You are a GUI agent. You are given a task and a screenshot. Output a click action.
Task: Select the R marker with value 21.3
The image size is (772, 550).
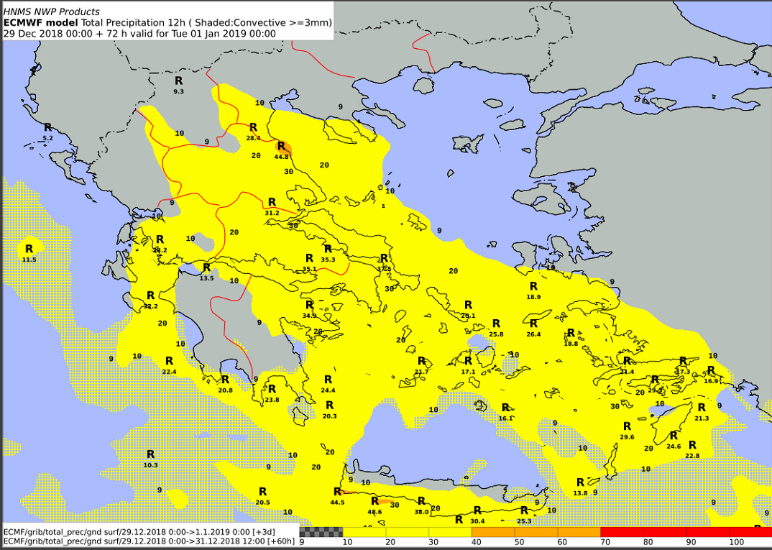(701, 407)
